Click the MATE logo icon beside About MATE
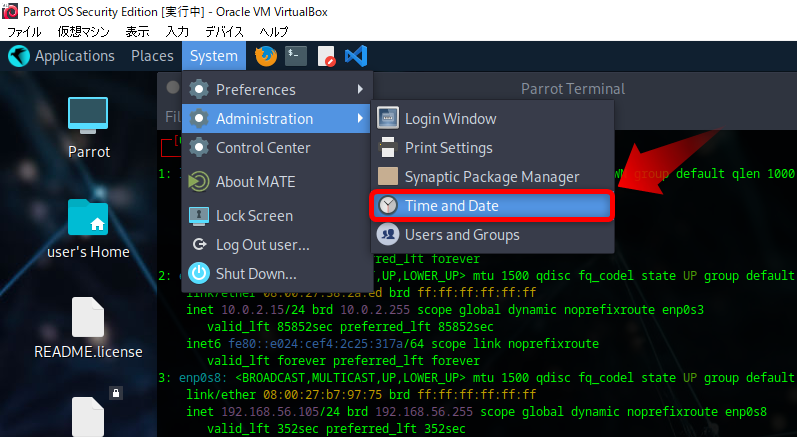This screenshot has width=797, height=437. 199,181
